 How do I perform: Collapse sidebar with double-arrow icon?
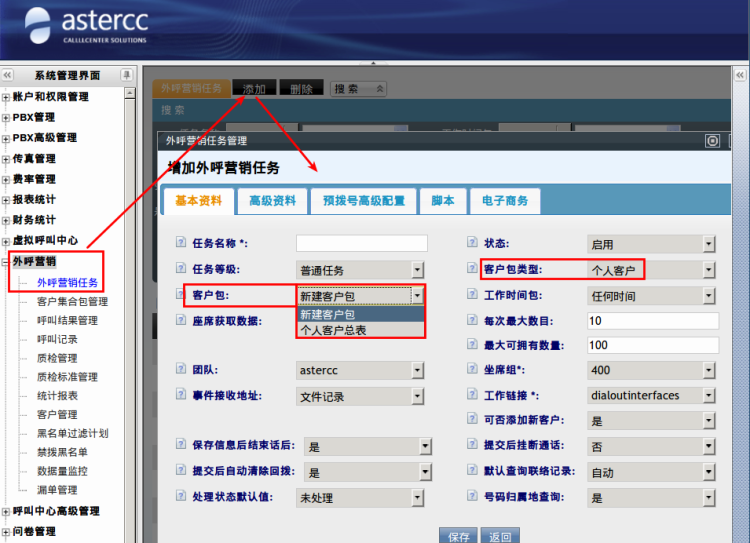[x=7, y=75]
